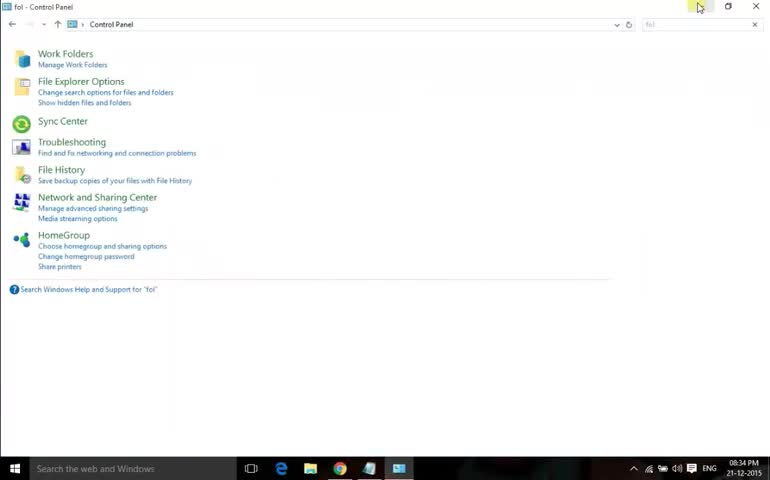Launch Microsoft Edge from the taskbar

tap(281, 469)
